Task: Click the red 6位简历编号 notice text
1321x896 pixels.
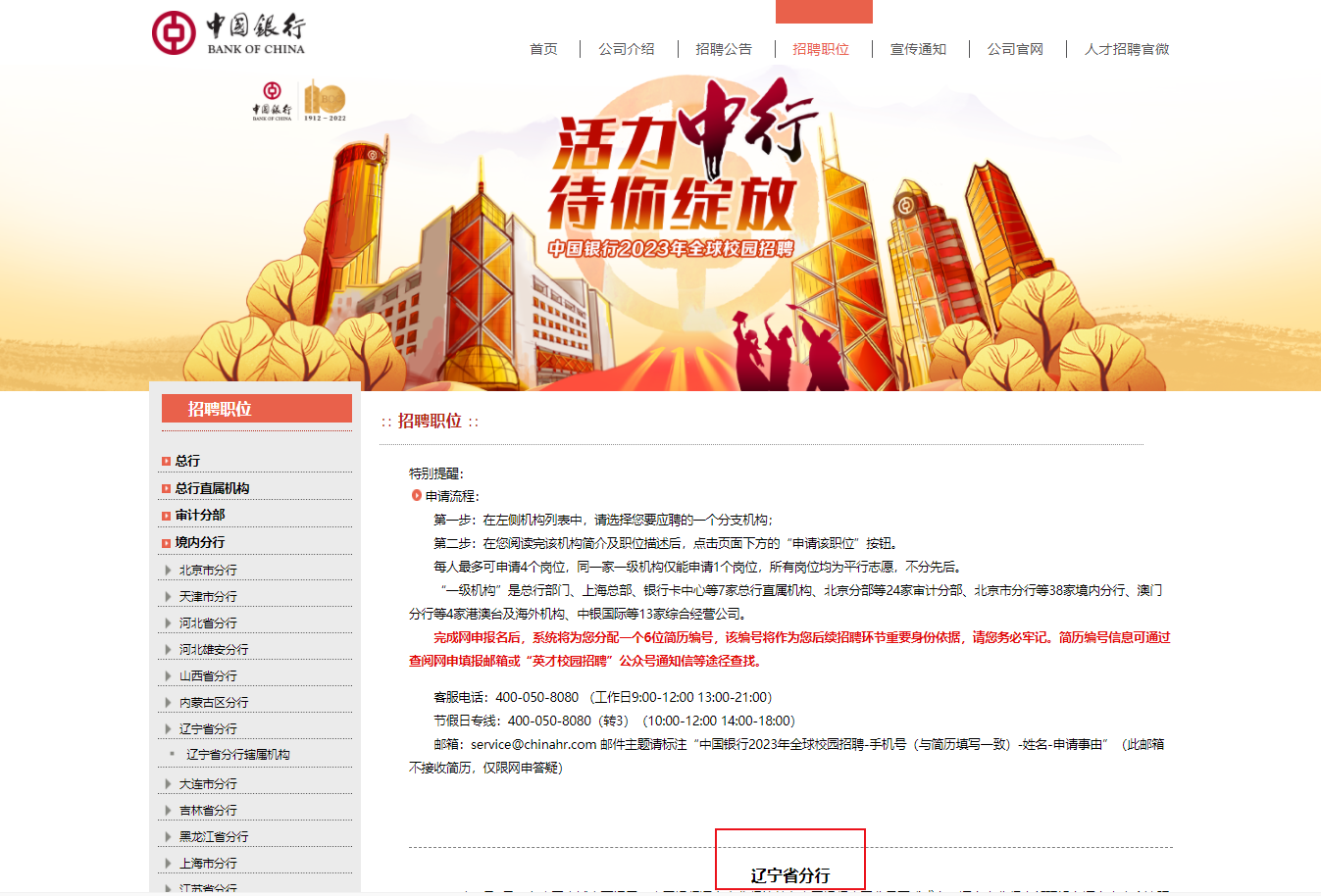Action: 789,649
